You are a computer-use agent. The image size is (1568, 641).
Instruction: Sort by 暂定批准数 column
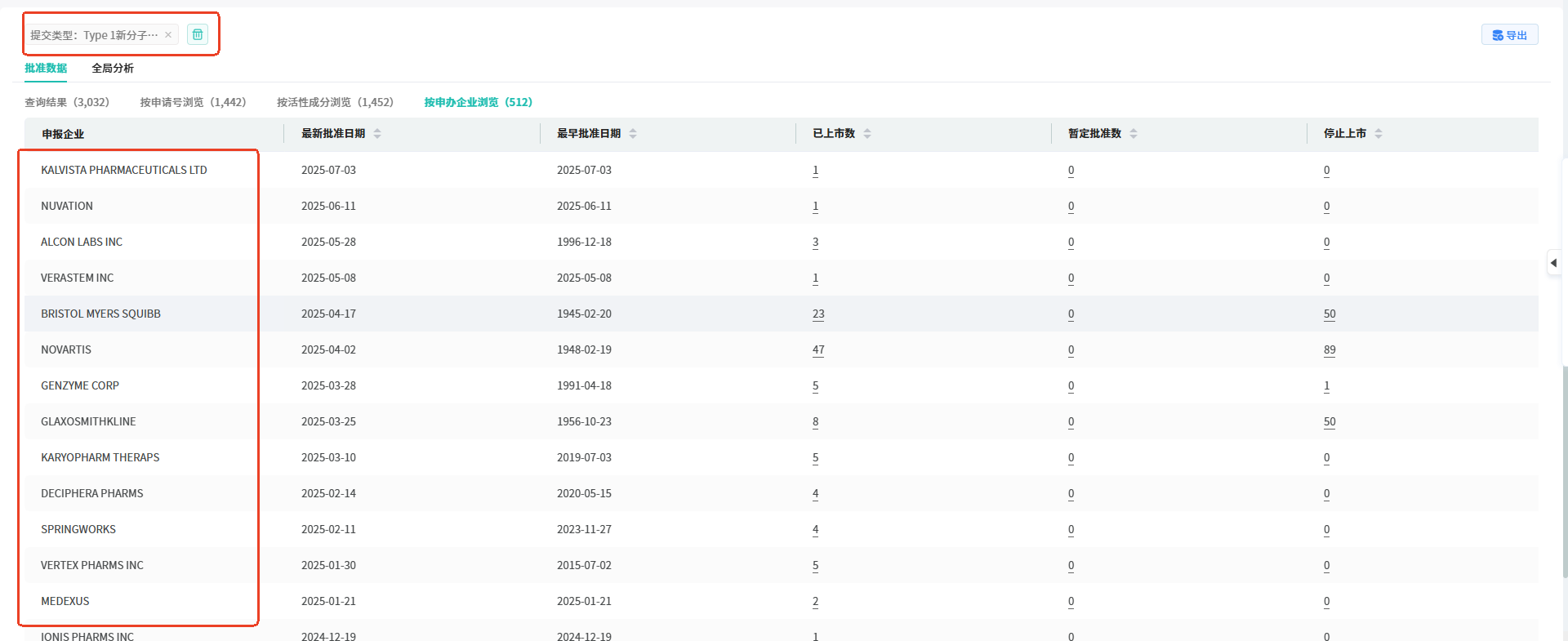[x=1134, y=134]
